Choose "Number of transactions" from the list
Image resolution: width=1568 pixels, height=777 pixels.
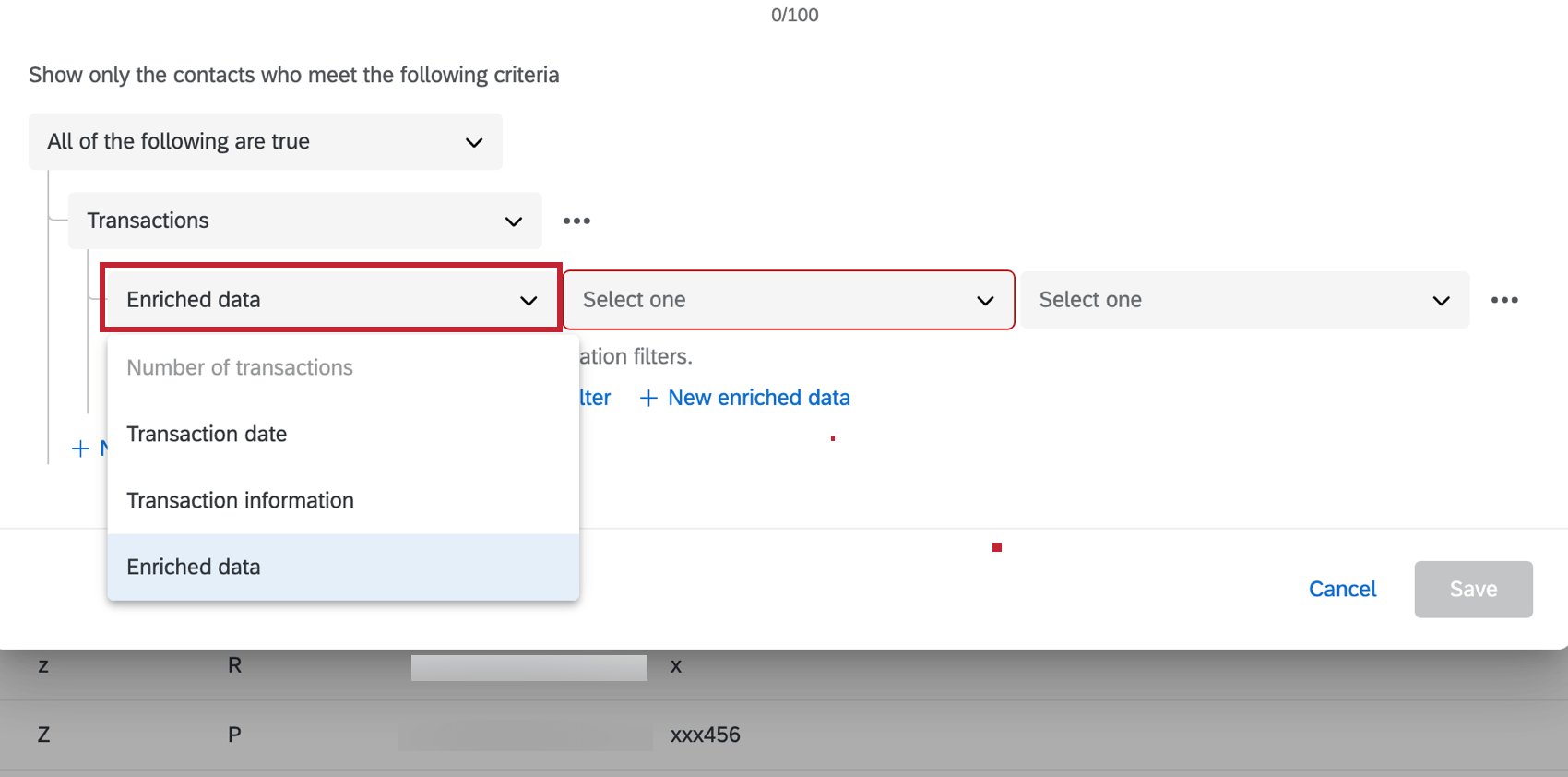coord(240,367)
